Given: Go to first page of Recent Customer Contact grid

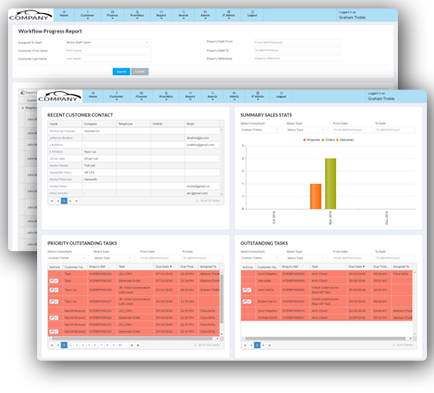Looking at the screenshot, I should click(x=52, y=201).
